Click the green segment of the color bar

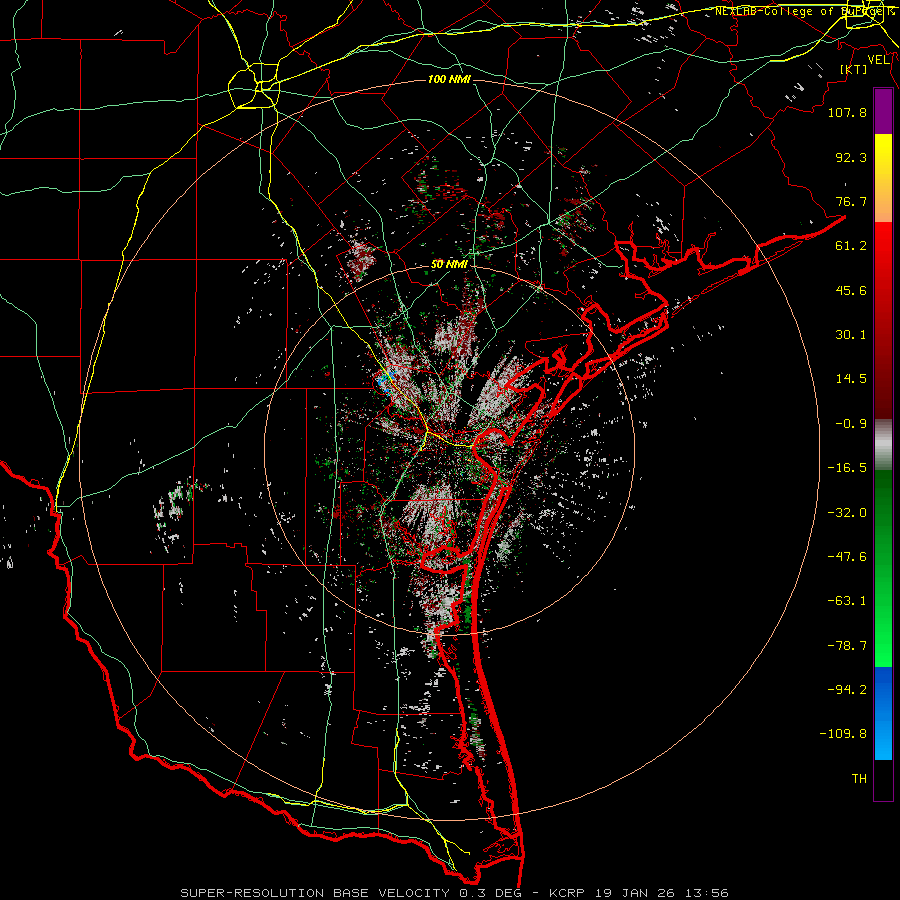883,568
